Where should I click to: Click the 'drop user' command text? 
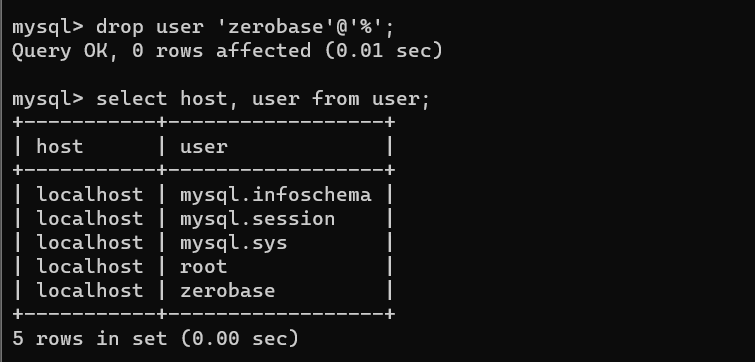tap(150, 27)
